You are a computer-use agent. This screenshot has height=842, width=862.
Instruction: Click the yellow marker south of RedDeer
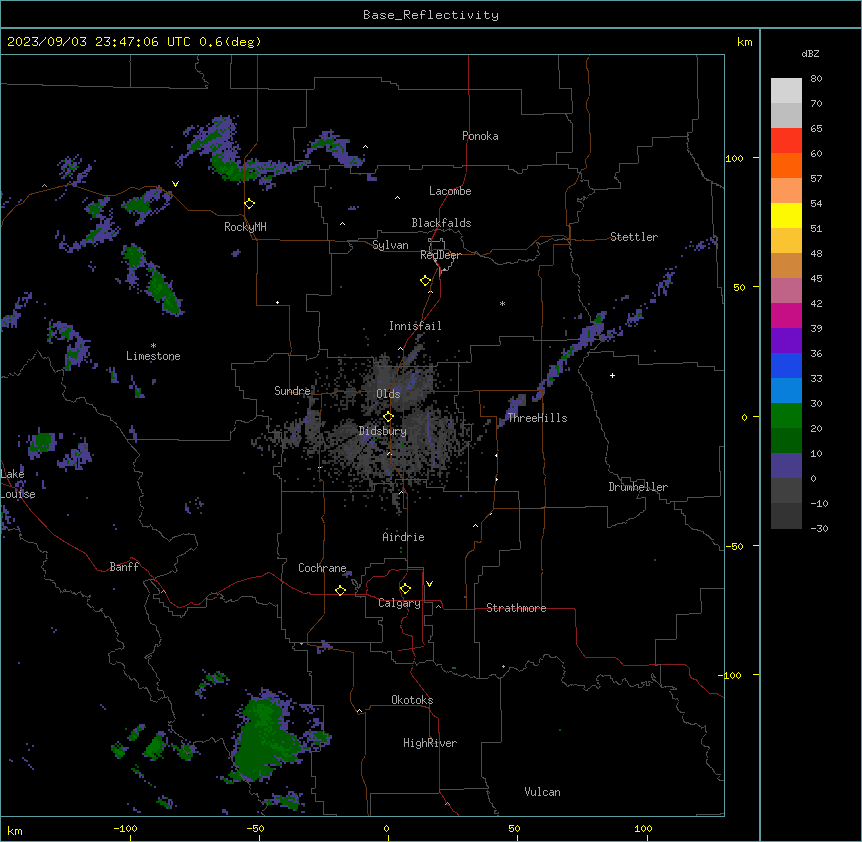(x=426, y=281)
